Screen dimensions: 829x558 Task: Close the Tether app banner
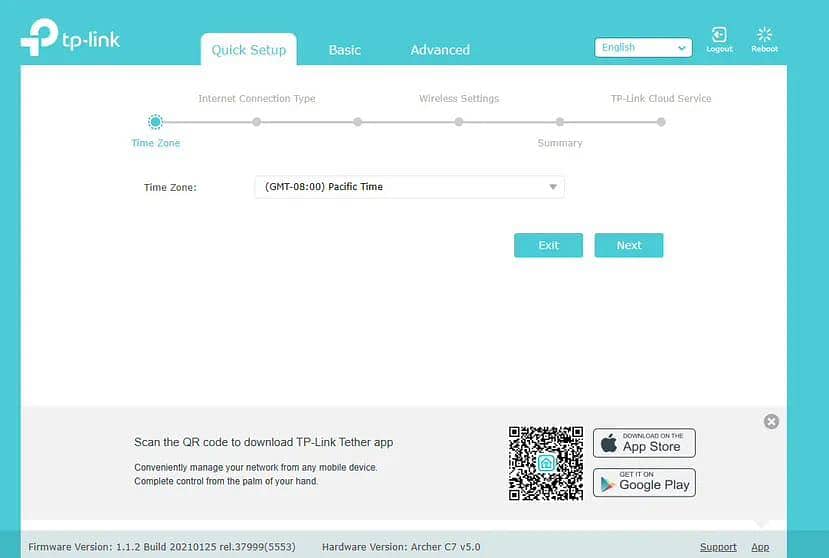click(771, 422)
